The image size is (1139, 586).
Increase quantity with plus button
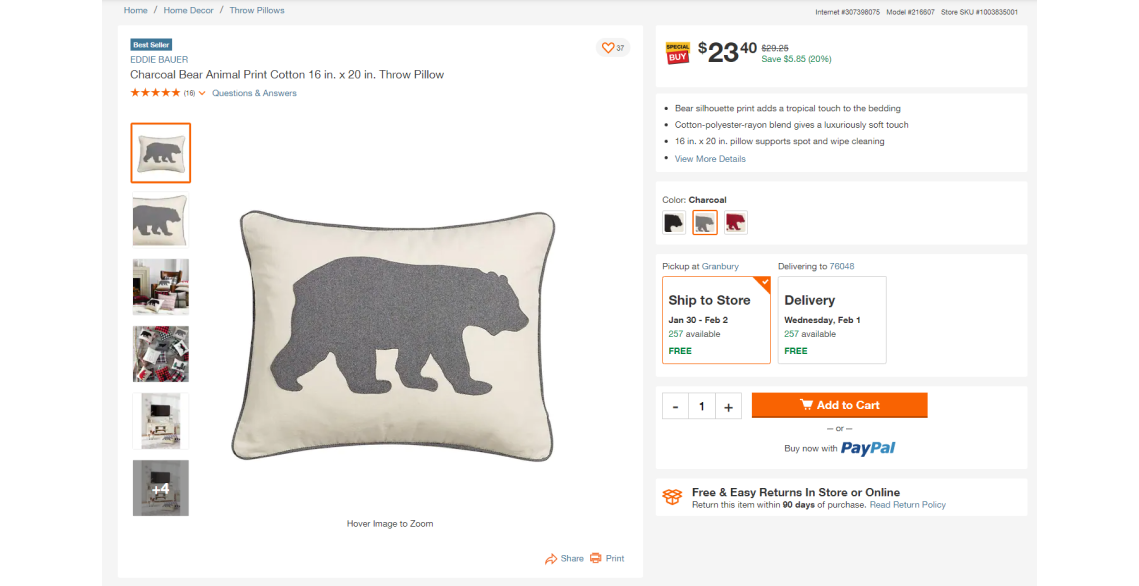(x=729, y=406)
